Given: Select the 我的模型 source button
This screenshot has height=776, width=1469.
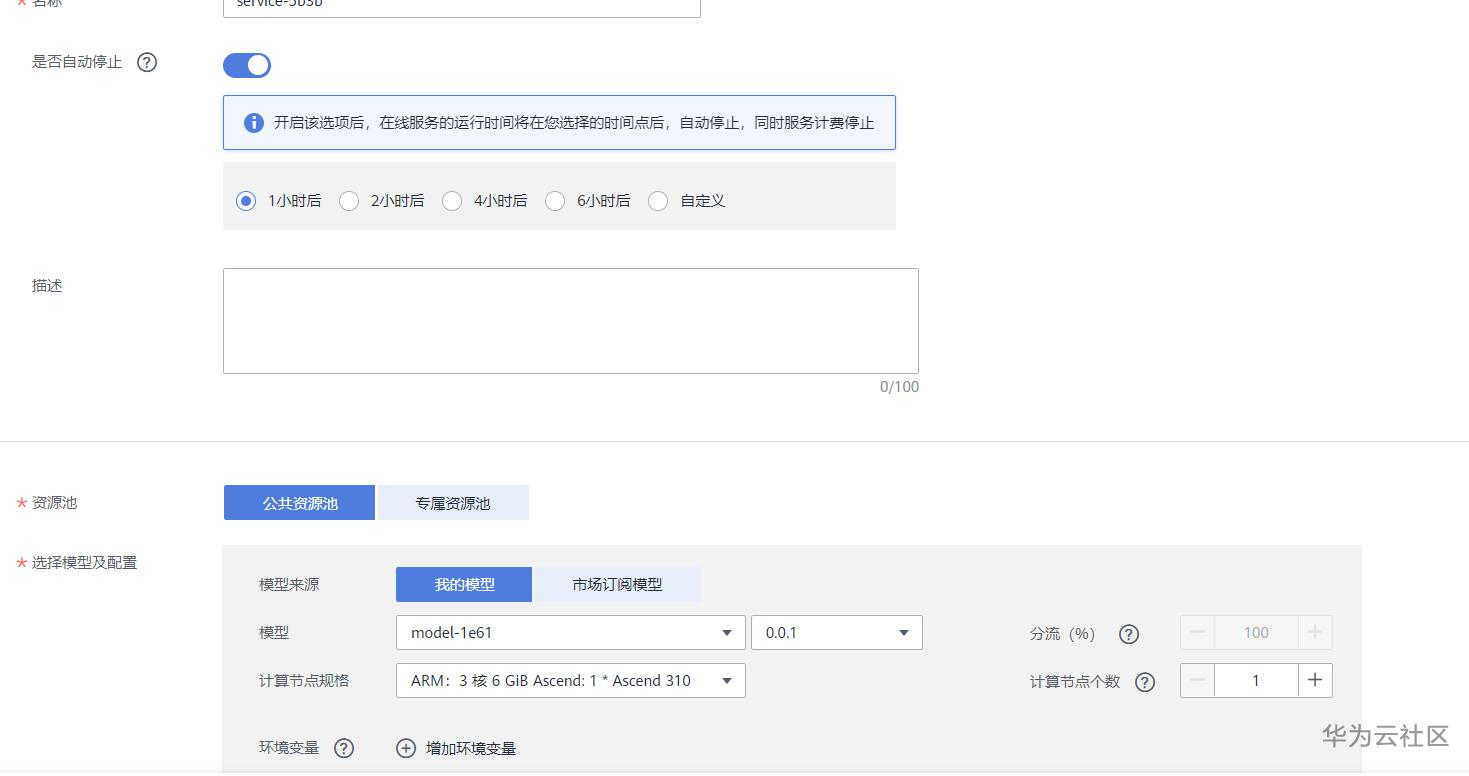Looking at the screenshot, I should [463, 584].
